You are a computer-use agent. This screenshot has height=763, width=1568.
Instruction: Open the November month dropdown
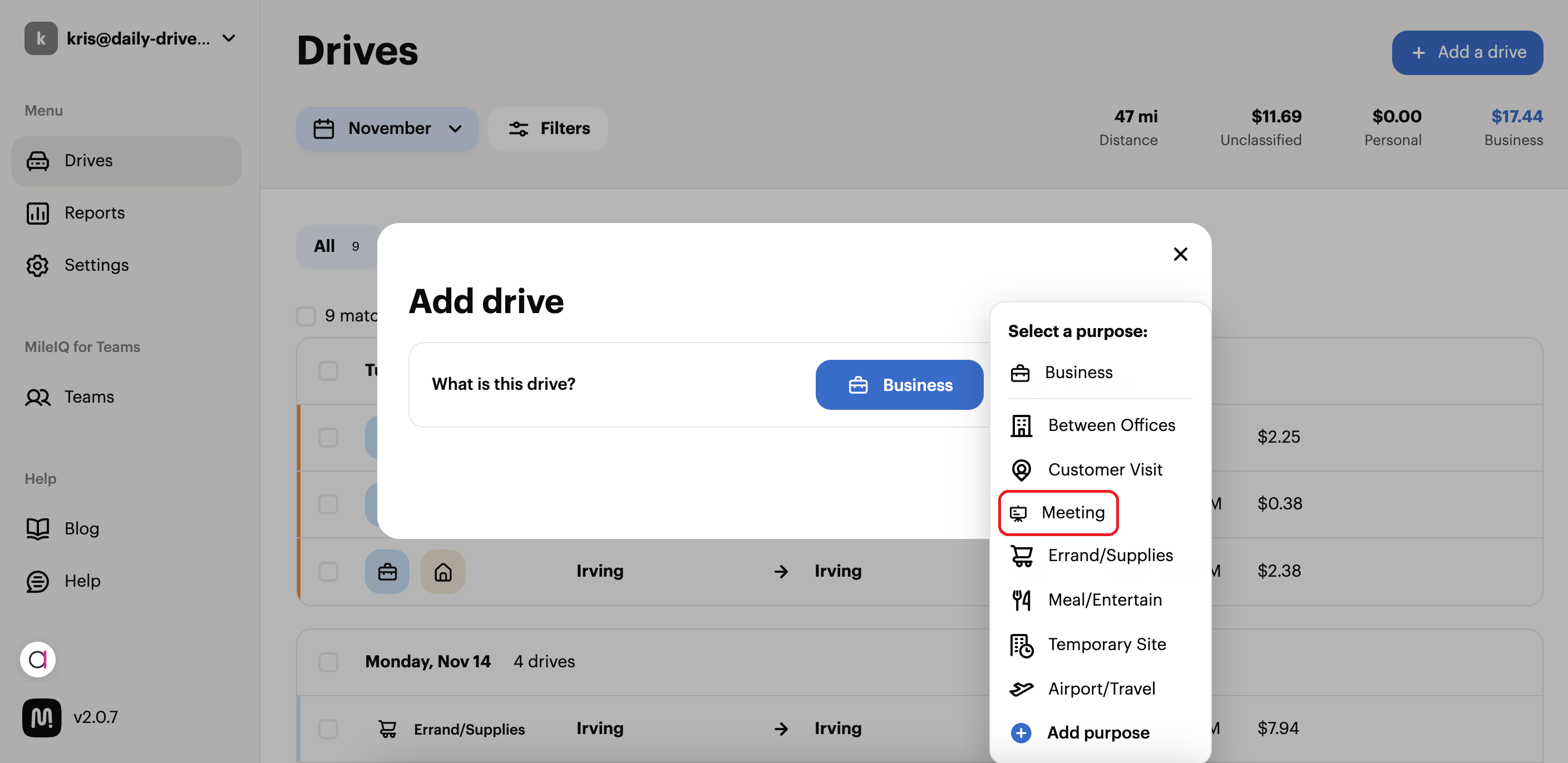point(387,128)
